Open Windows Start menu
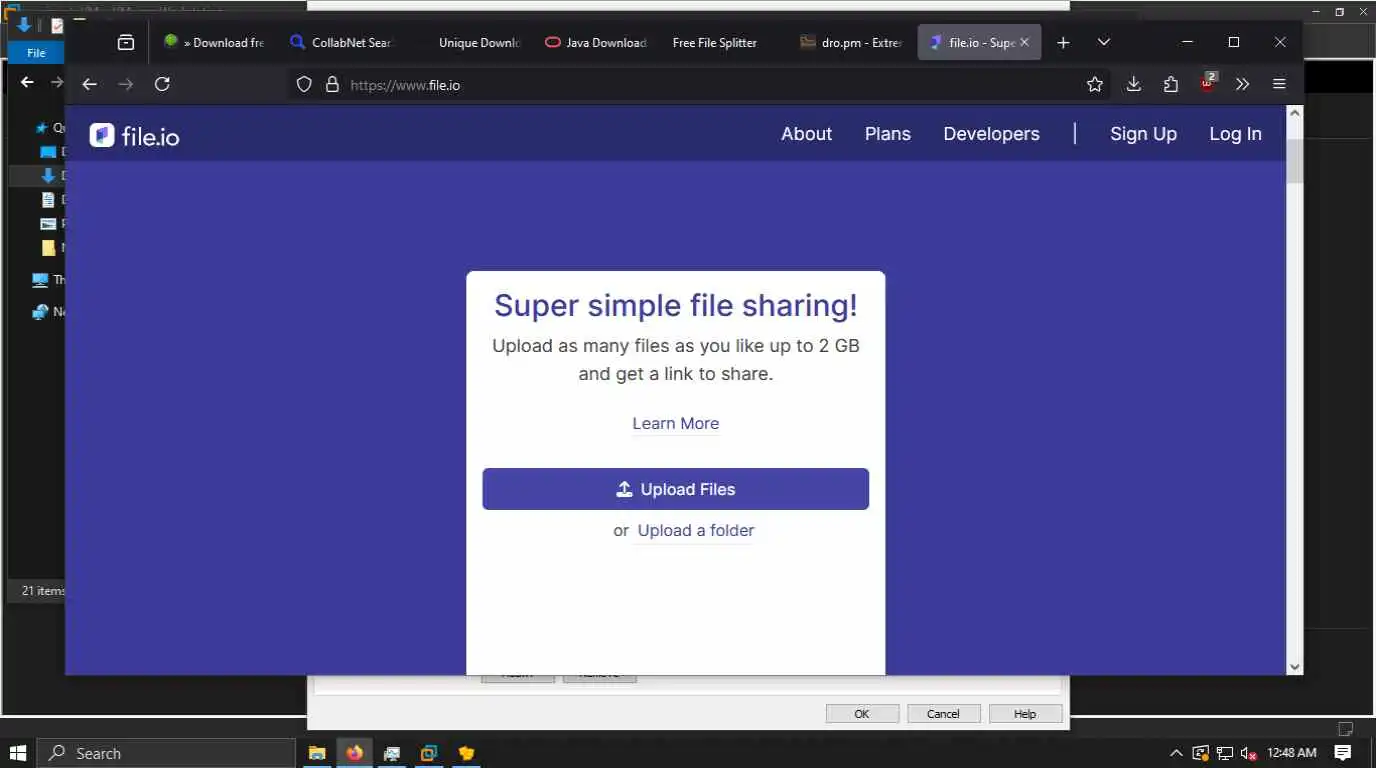This screenshot has width=1376, height=768. (18, 753)
